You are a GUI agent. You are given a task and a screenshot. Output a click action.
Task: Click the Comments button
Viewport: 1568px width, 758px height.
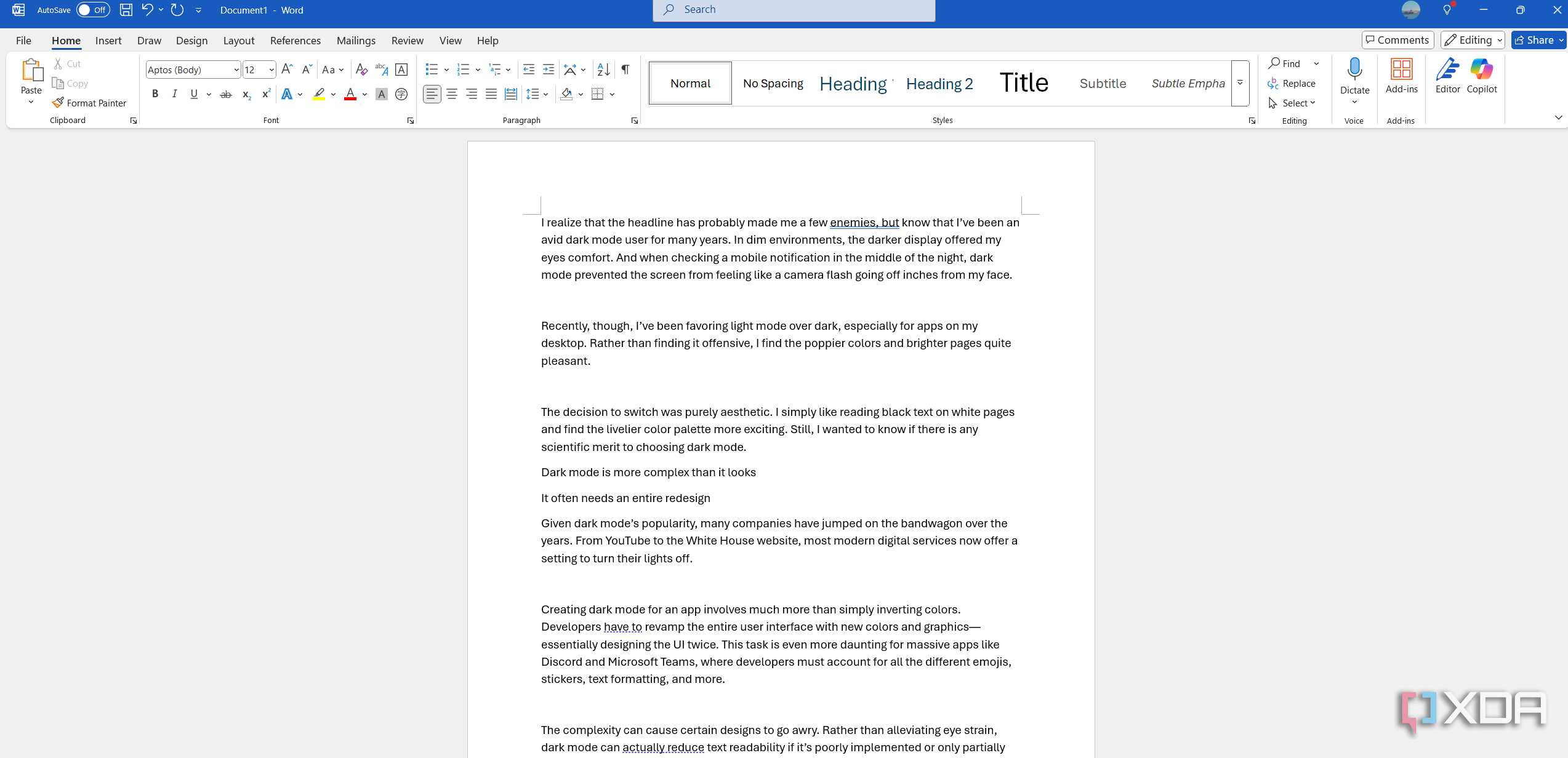tap(1397, 40)
